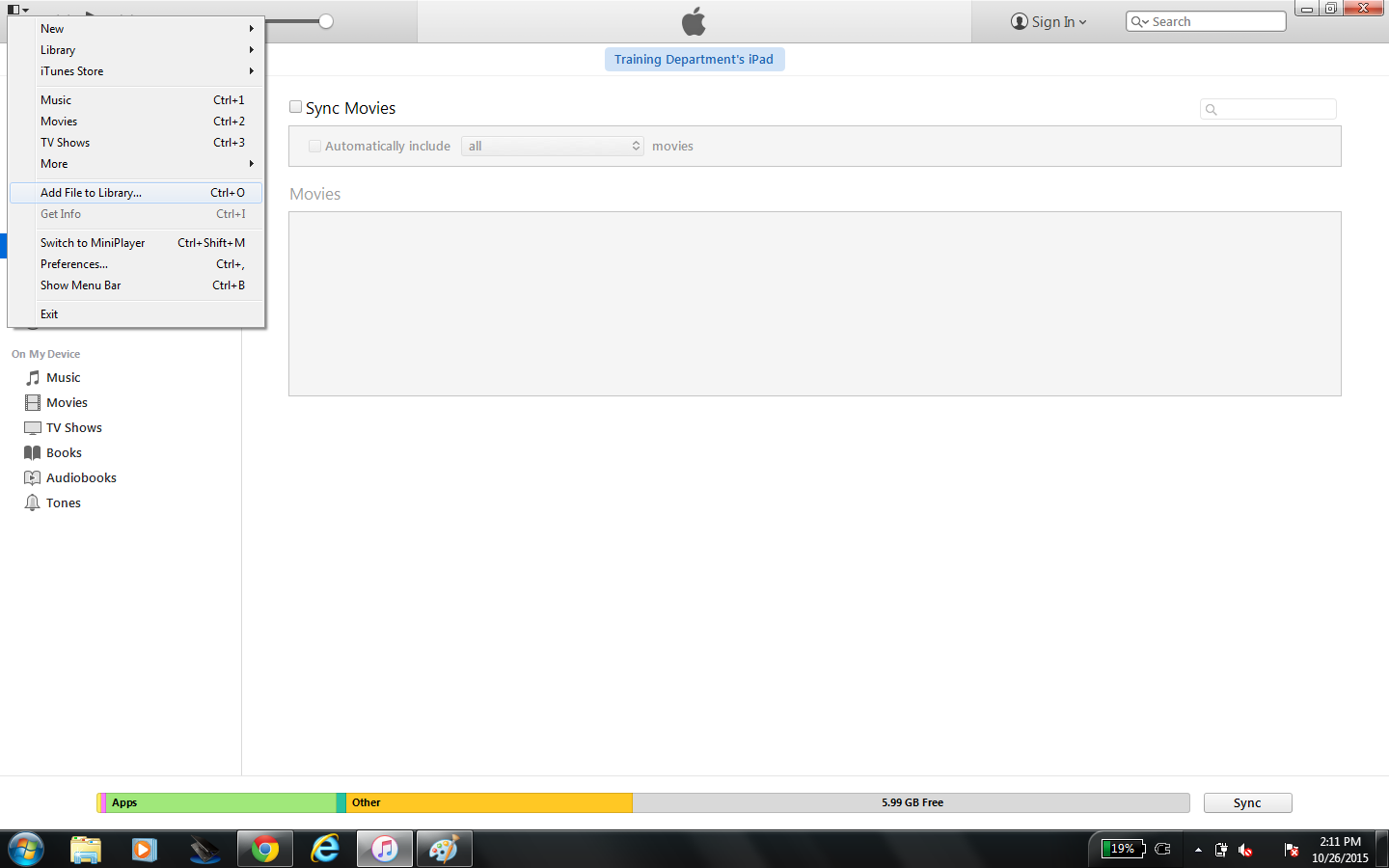Show hidden tray icons arrow
The height and width of the screenshot is (868, 1389).
click(x=1198, y=850)
